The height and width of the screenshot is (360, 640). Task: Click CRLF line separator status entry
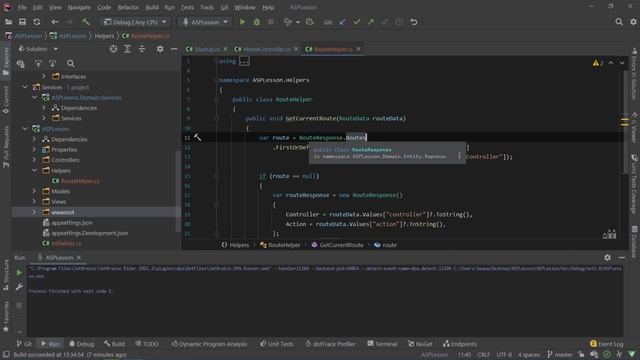pos(483,355)
